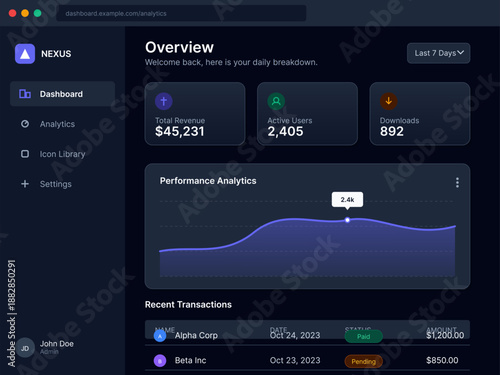Click the Paid status badge
The height and width of the screenshot is (375, 500).
tap(363, 336)
